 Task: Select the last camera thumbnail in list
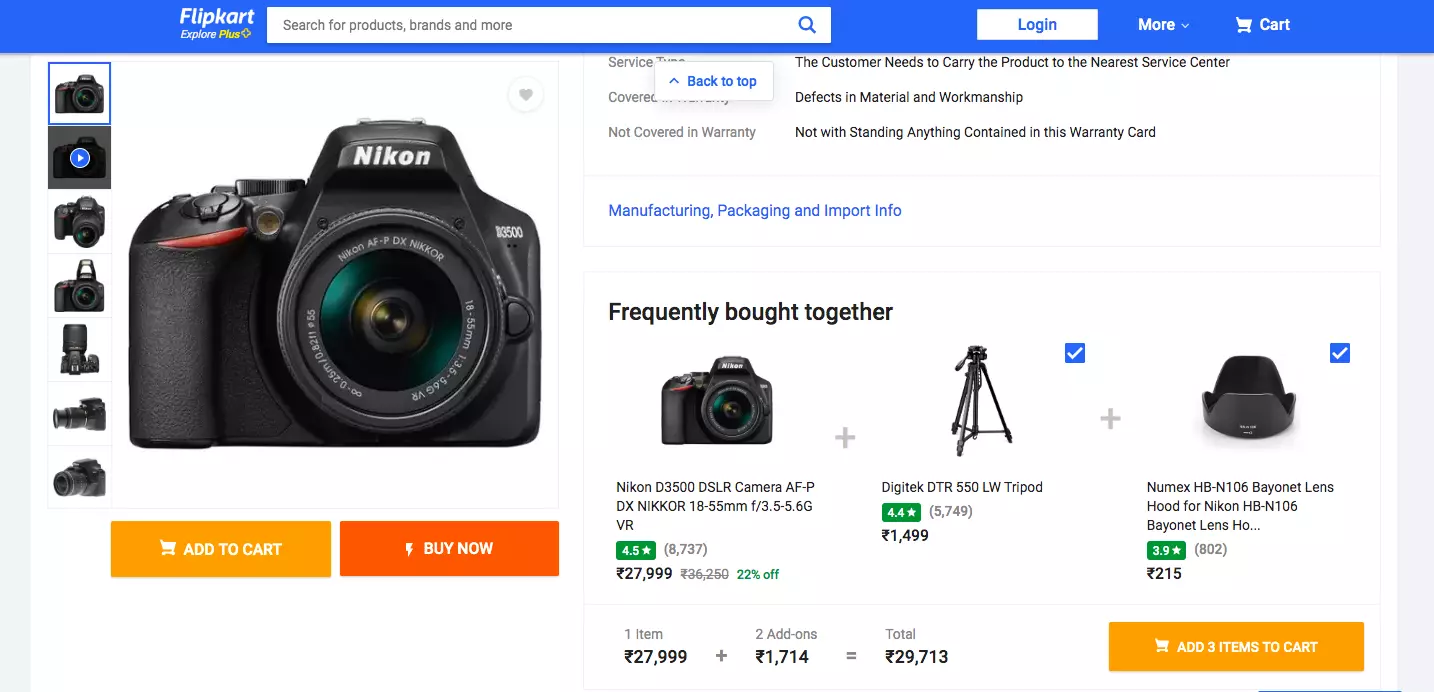tap(80, 478)
